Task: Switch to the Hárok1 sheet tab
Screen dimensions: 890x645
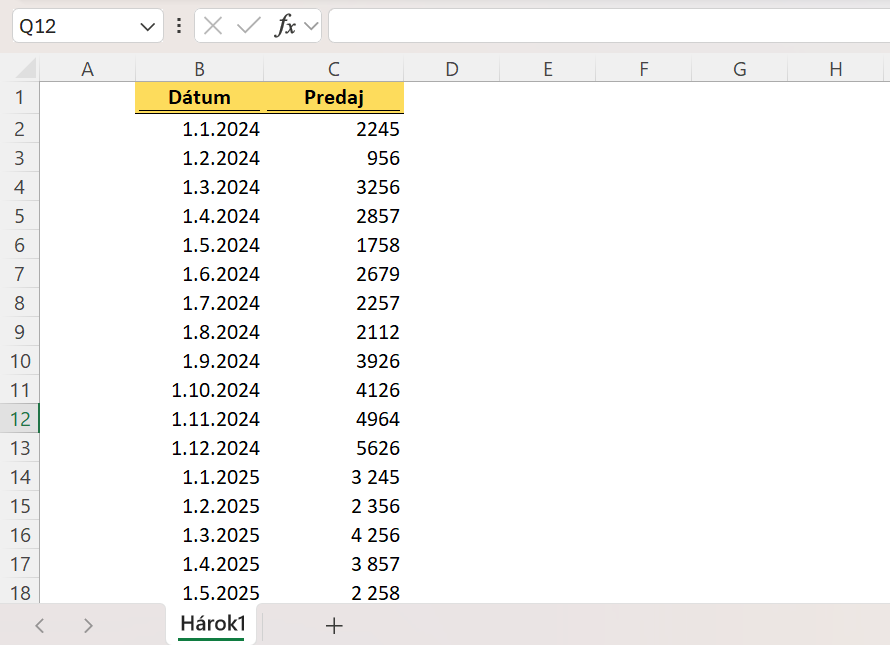Action: pyautogui.click(x=210, y=624)
